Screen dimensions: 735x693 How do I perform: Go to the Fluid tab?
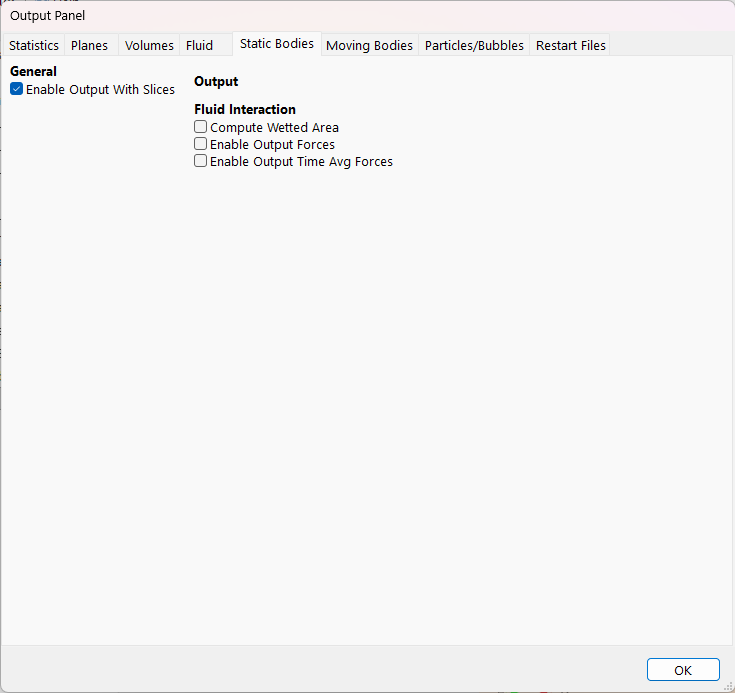point(199,45)
